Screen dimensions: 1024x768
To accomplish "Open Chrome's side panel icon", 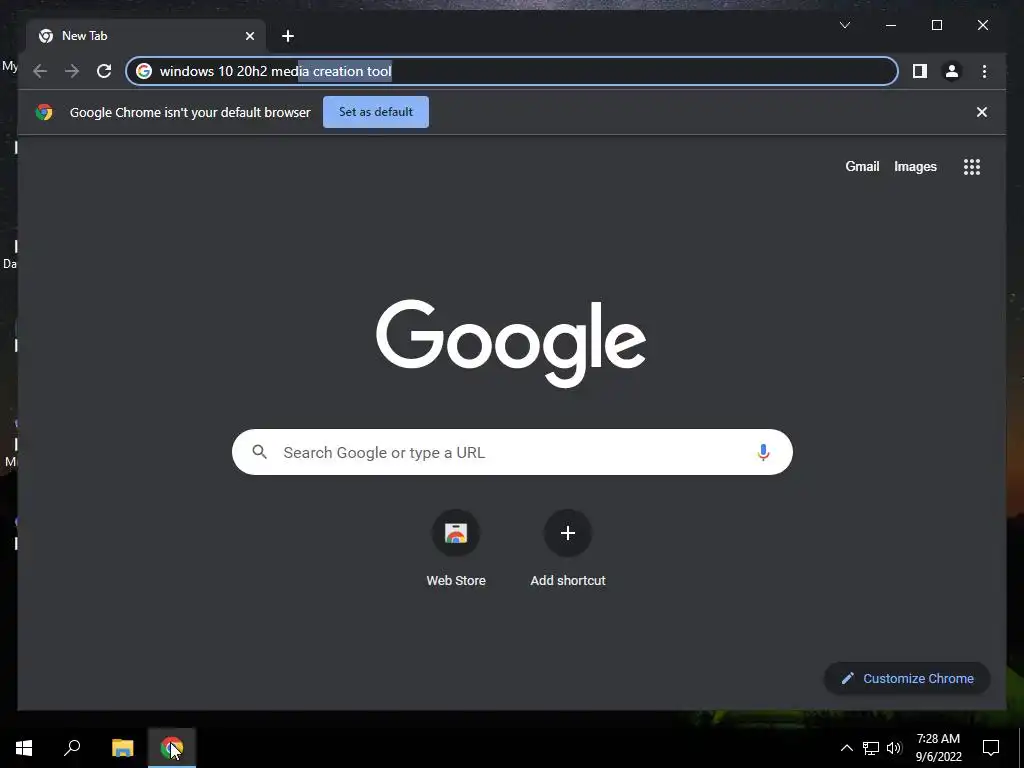I will coord(920,71).
